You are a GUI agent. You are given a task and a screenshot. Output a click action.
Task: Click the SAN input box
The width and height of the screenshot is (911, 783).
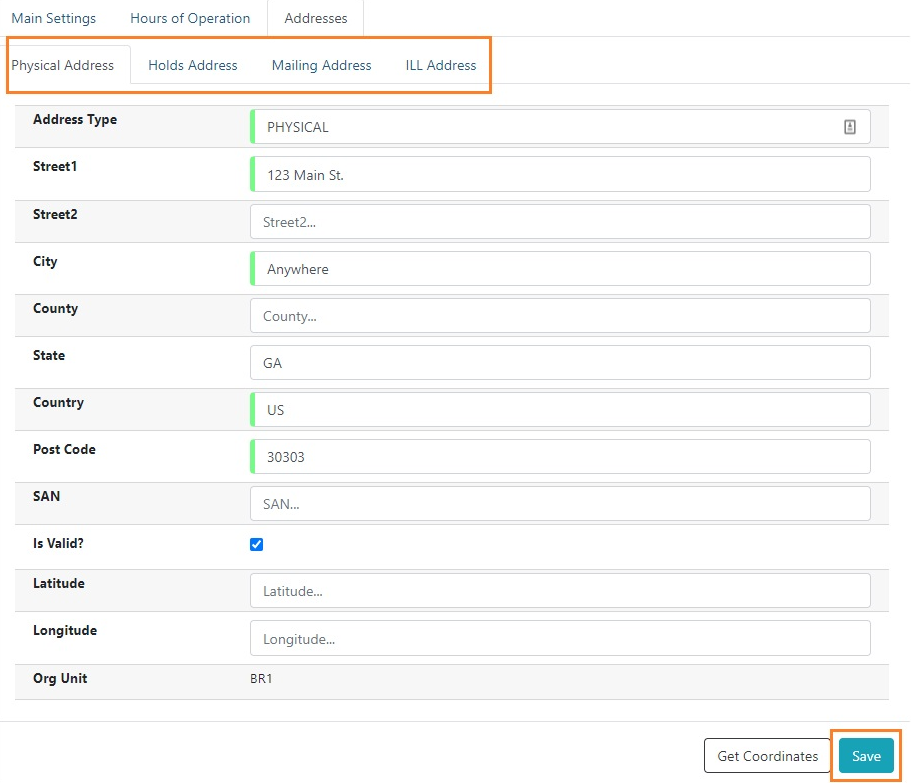click(x=560, y=504)
